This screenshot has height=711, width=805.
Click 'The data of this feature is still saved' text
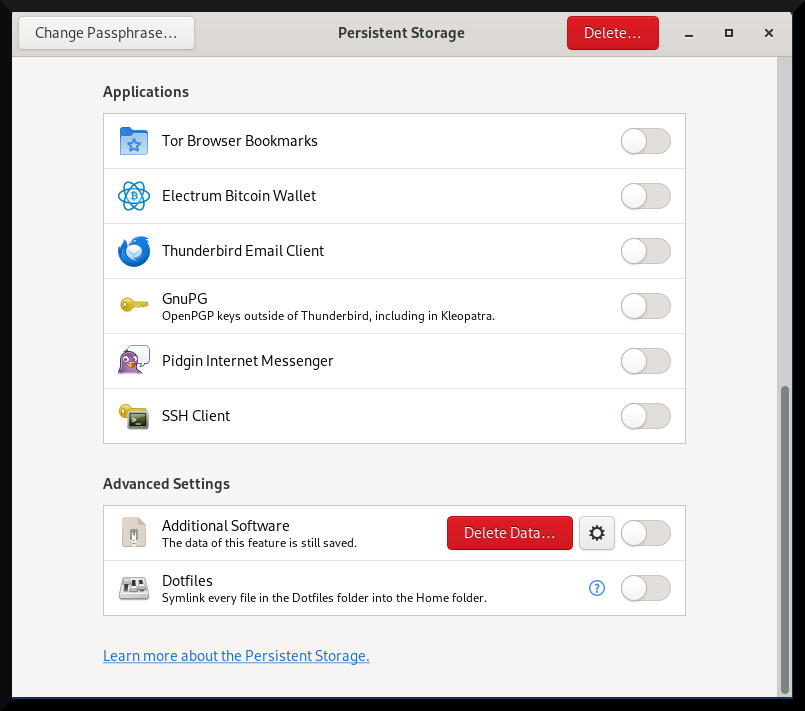click(259, 543)
